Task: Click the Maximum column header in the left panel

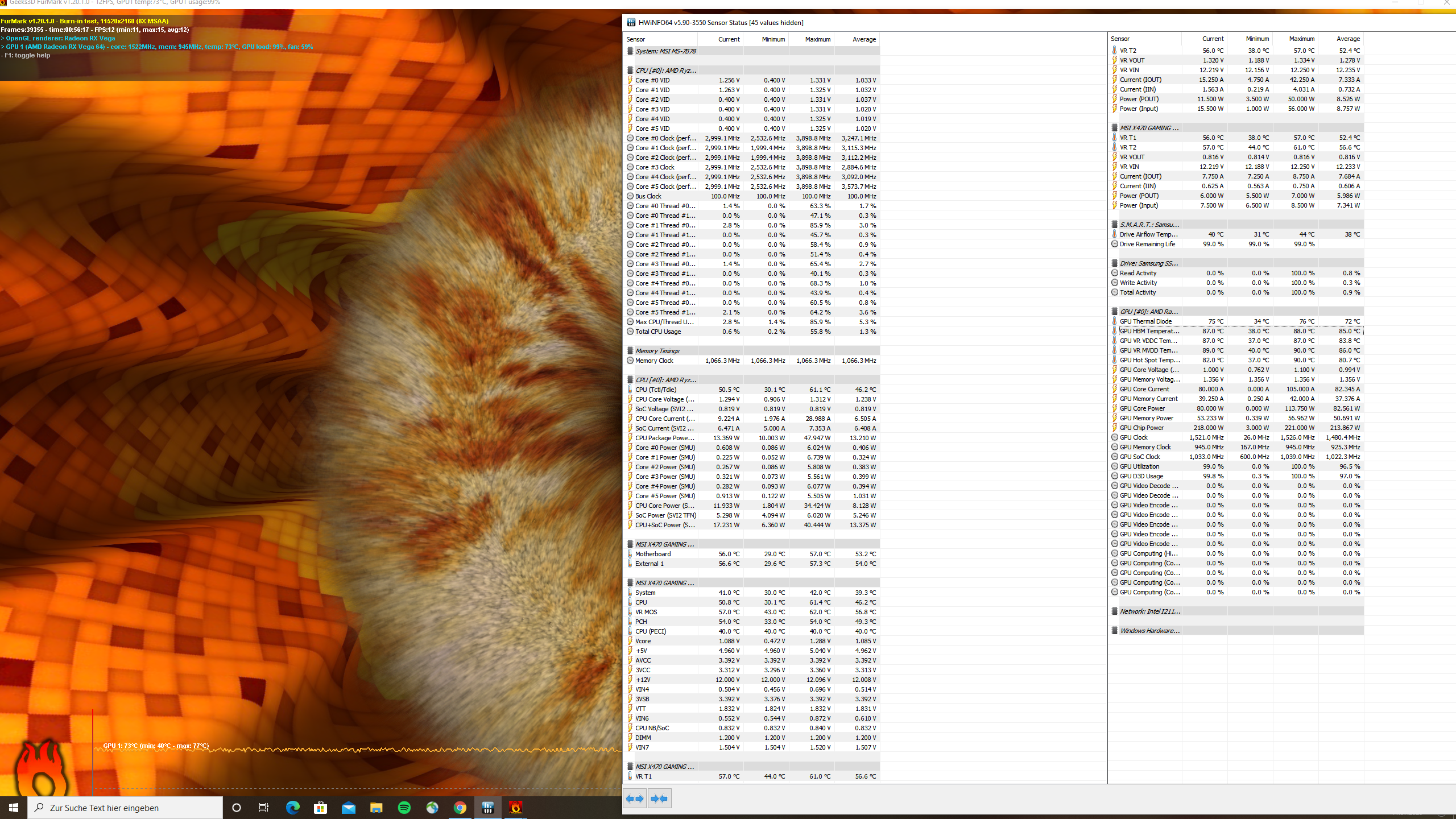Action: tap(817, 39)
